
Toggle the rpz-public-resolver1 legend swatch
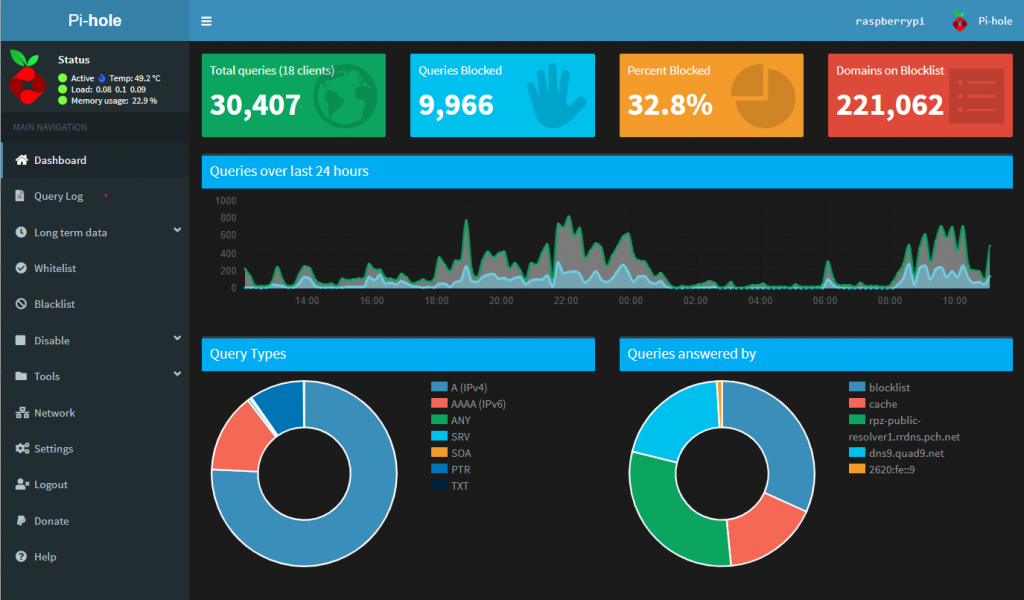(x=857, y=419)
